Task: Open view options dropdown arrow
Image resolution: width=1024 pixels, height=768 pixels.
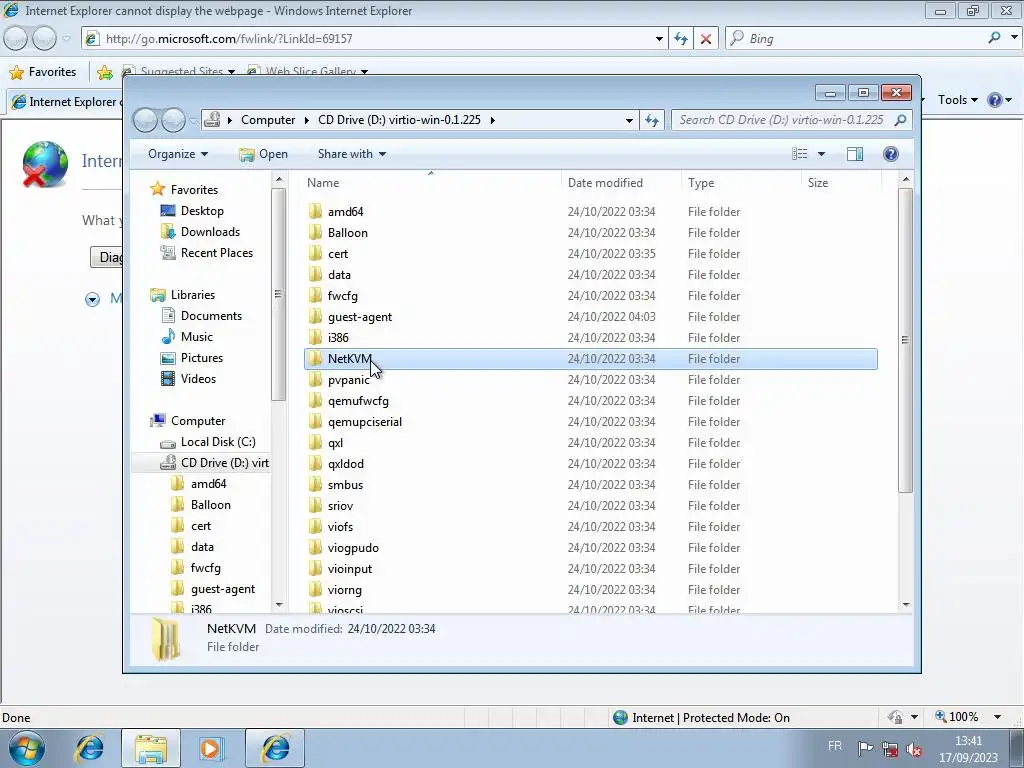Action: 822,153
